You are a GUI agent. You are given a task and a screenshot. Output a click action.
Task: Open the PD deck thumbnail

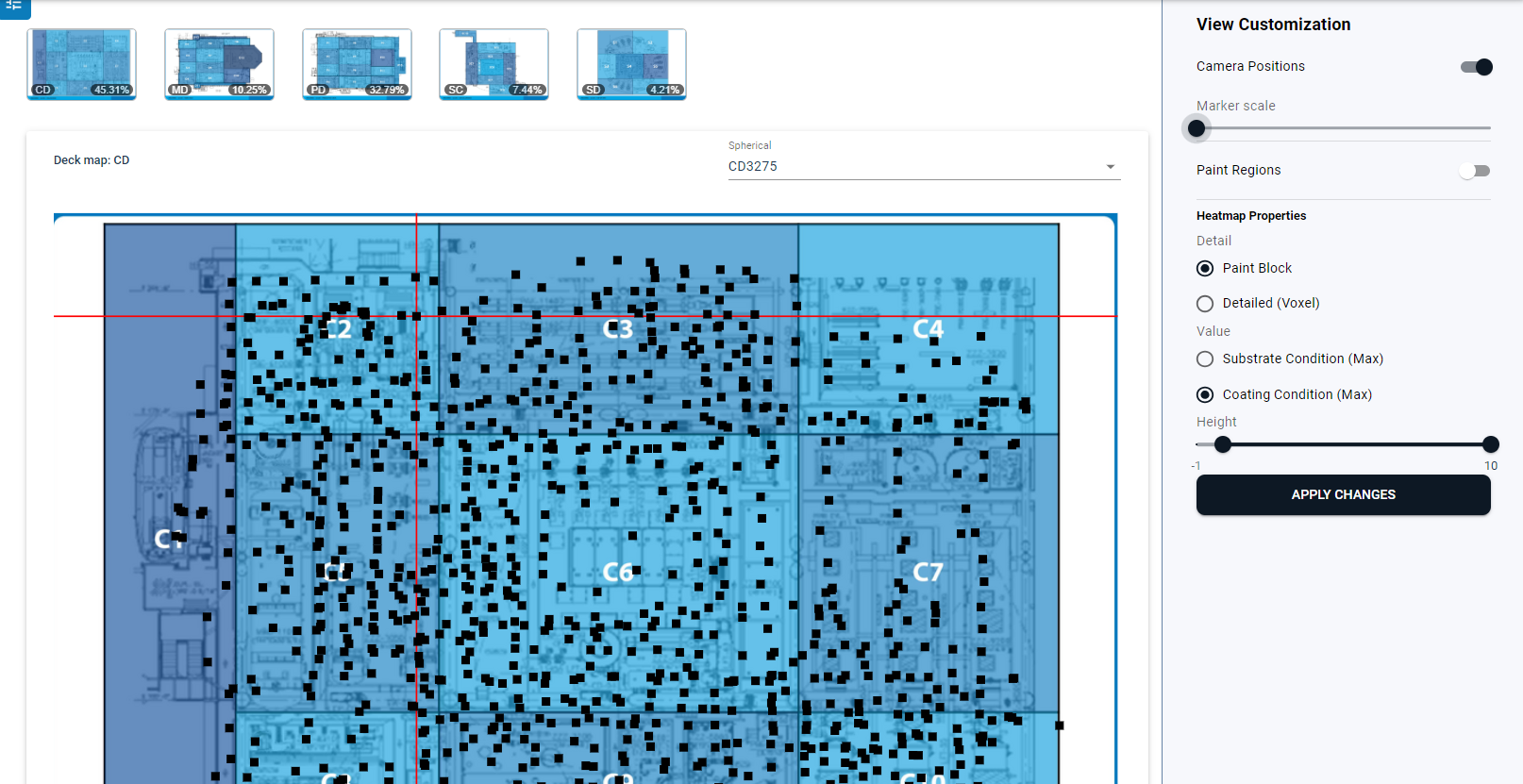[x=357, y=63]
